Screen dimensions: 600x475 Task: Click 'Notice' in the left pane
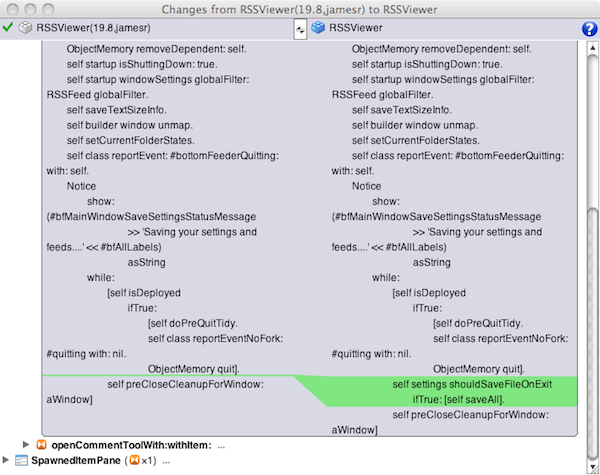(81, 186)
